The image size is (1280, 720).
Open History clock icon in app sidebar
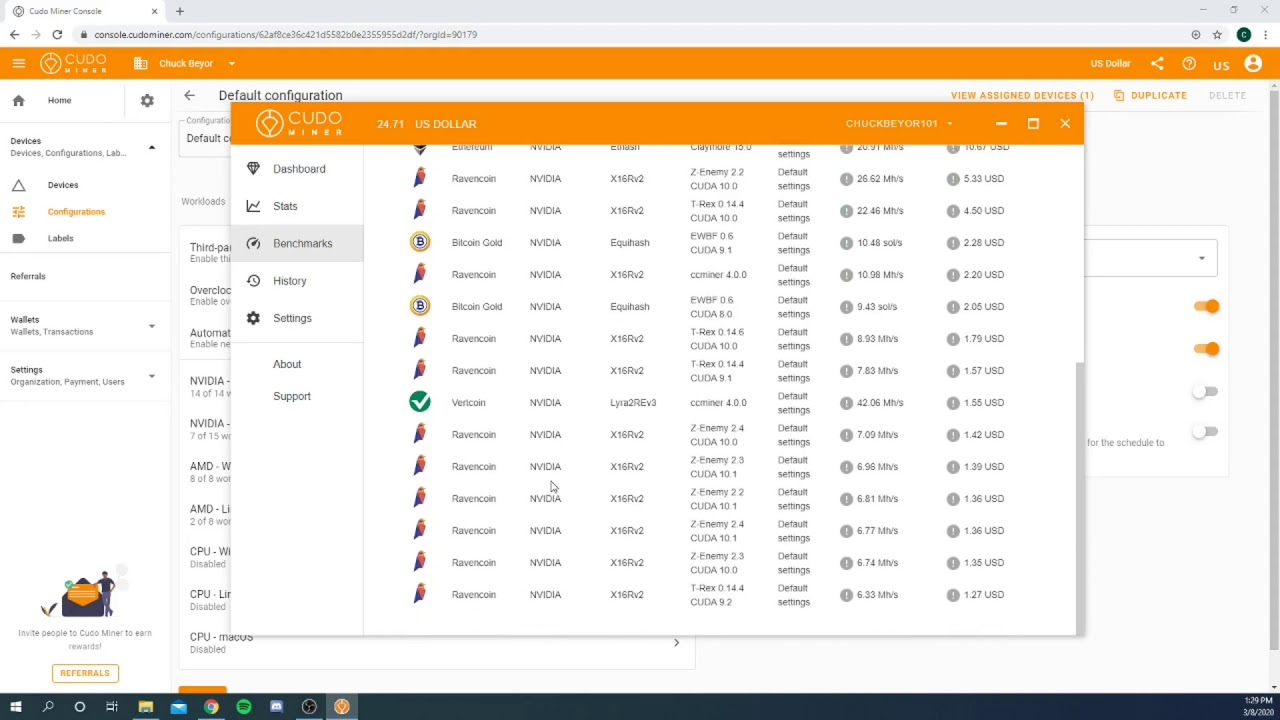tap(253, 281)
